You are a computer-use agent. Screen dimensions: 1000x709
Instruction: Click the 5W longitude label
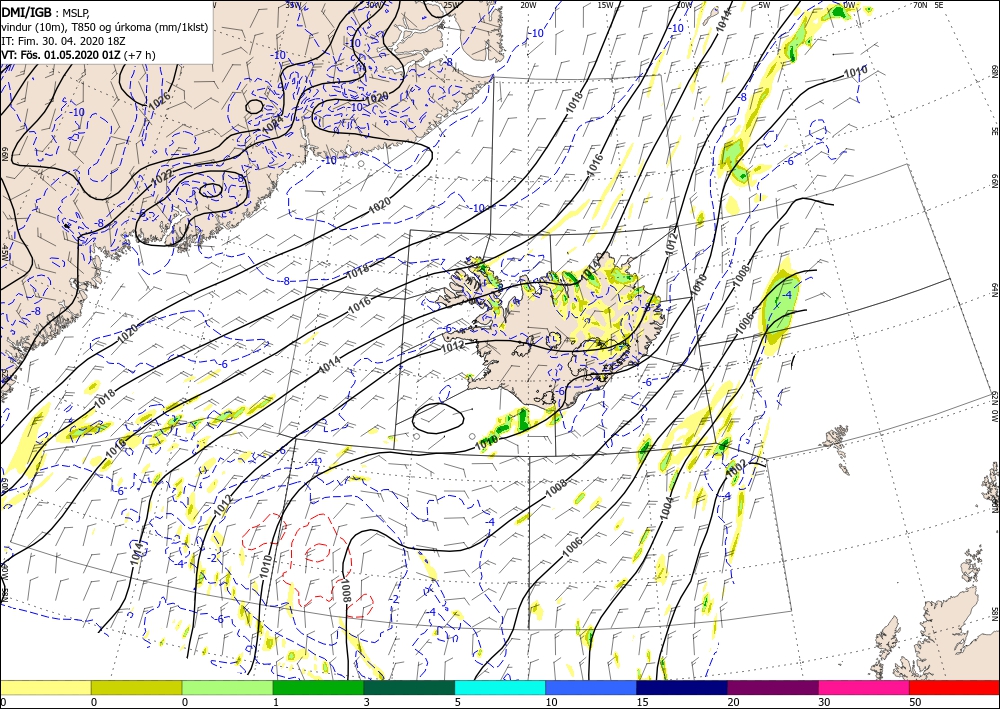(764, 5)
